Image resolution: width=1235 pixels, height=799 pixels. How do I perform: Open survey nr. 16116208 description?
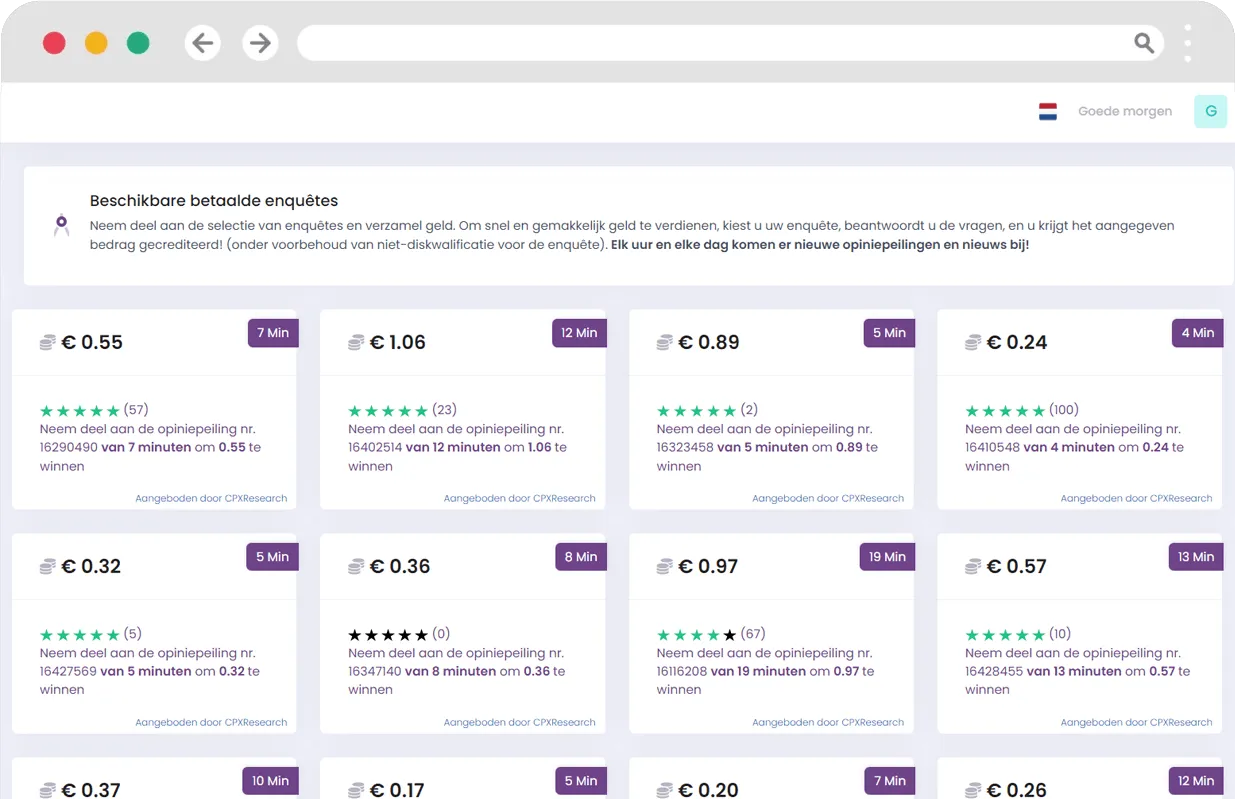coord(767,671)
